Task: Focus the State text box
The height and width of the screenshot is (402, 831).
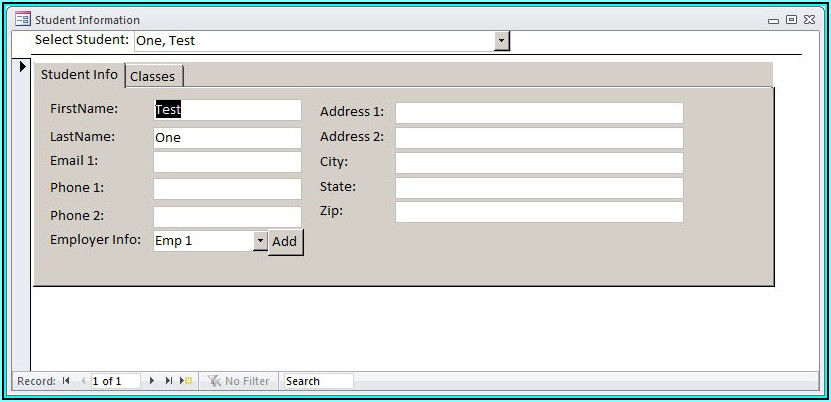Action: tap(539, 188)
